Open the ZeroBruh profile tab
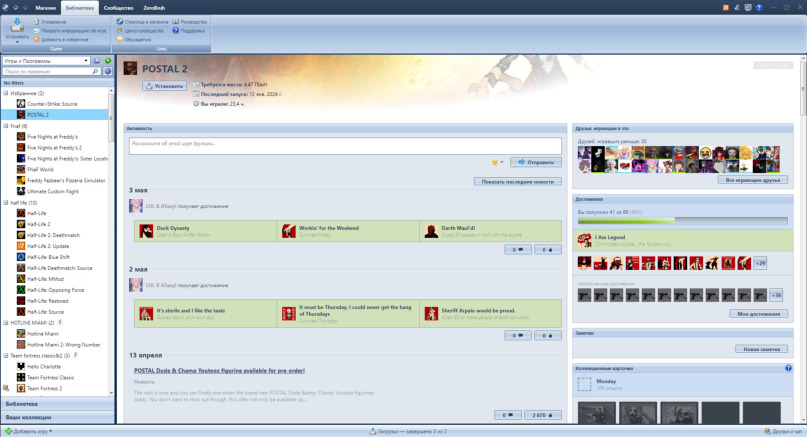Screen dimensions: 807x437 [154, 8]
